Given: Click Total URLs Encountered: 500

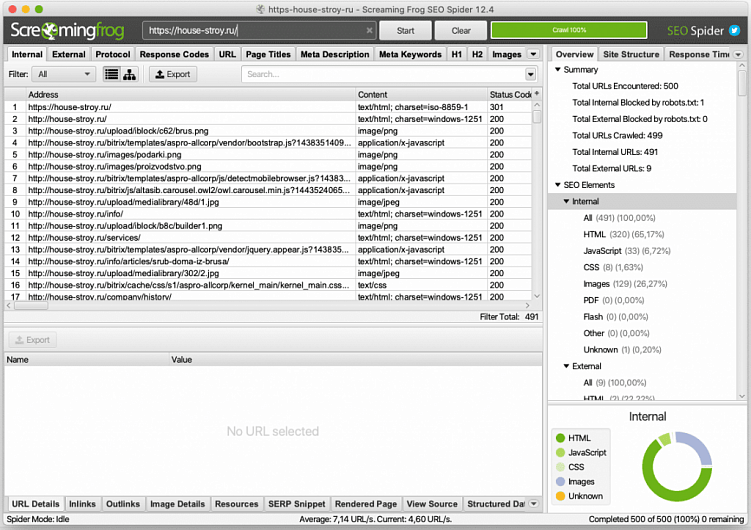Looking at the screenshot, I should click(625, 86).
